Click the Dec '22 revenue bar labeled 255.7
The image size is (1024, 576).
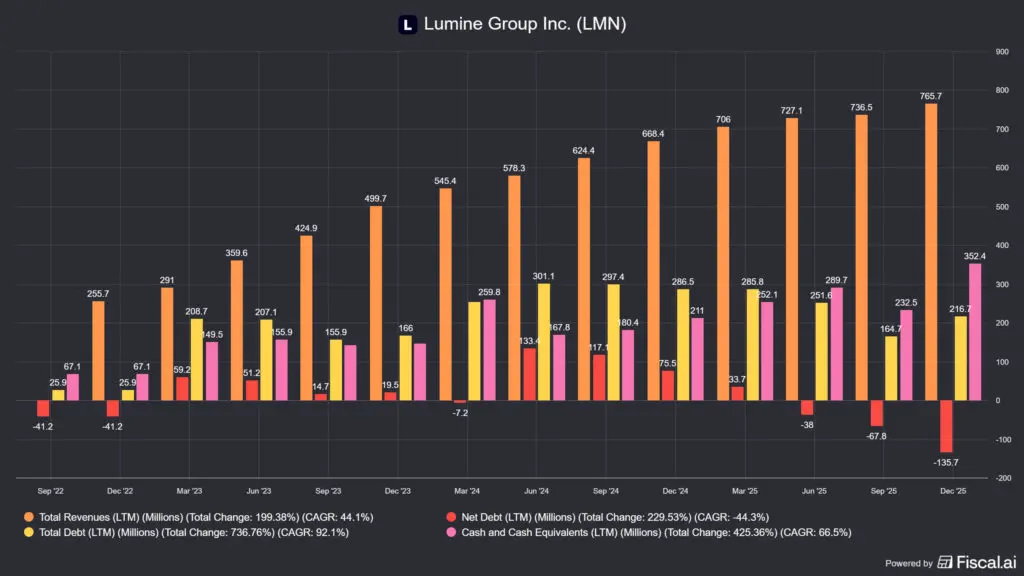point(98,351)
